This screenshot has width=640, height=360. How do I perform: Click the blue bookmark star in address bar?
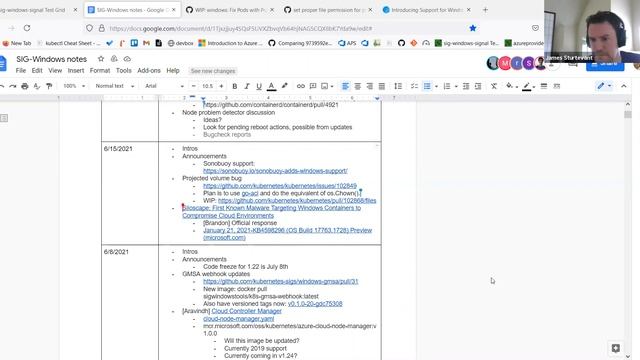pyautogui.click(x=473, y=28)
